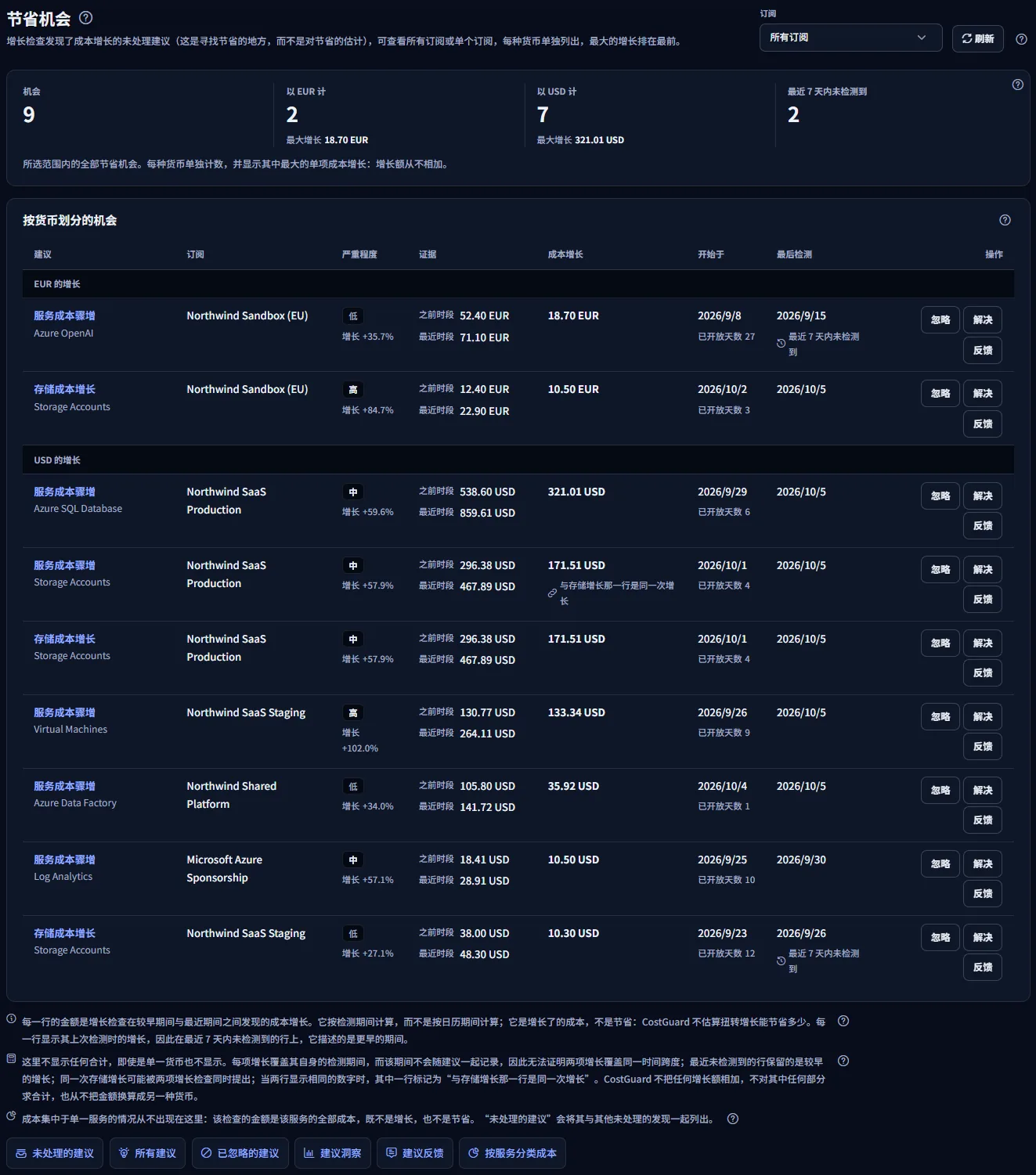The width and height of the screenshot is (1036, 1175).
Task: Click the 刷新 refresh button
Action: (x=978, y=38)
